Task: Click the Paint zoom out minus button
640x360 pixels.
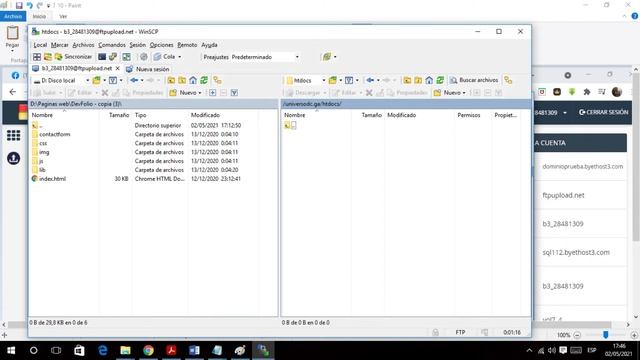Action: click(x=577, y=335)
